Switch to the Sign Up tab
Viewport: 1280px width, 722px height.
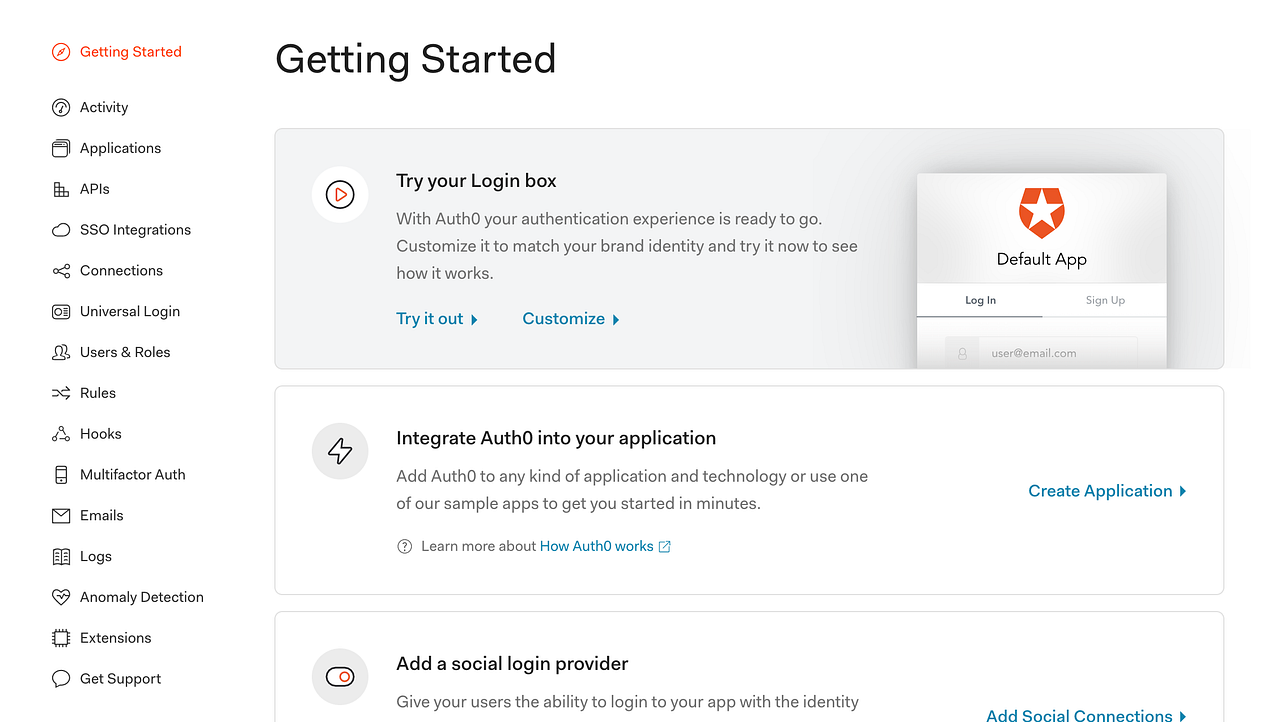click(x=1104, y=300)
